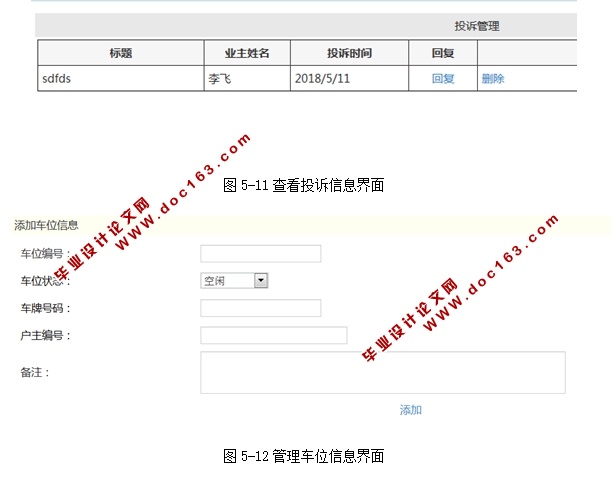The height and width of the screenshot is (501, 616).
Task: Click the 图 5-12 管理车位信息界面 caption
Action: (x=303, y=456)
